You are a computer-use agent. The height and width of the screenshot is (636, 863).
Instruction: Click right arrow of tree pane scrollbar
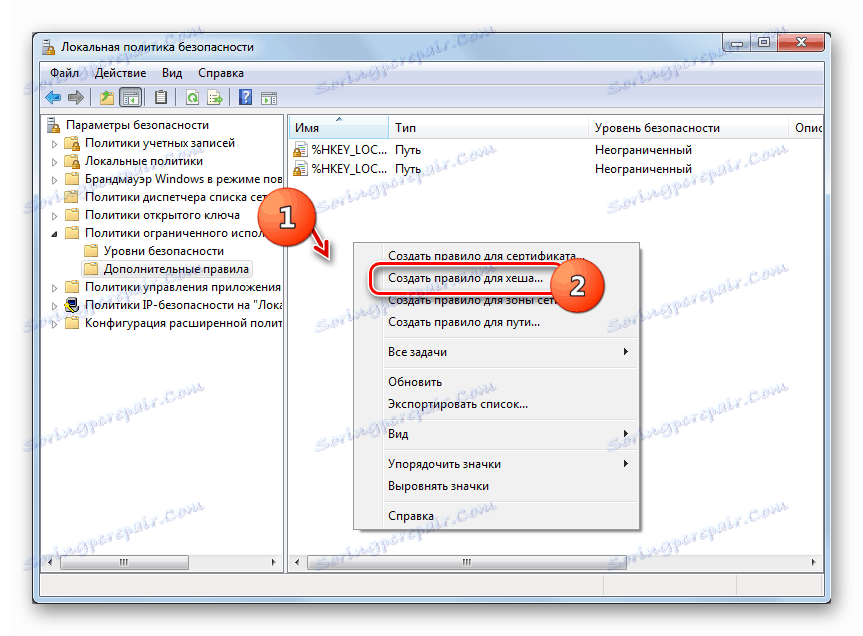click(274, 562)
